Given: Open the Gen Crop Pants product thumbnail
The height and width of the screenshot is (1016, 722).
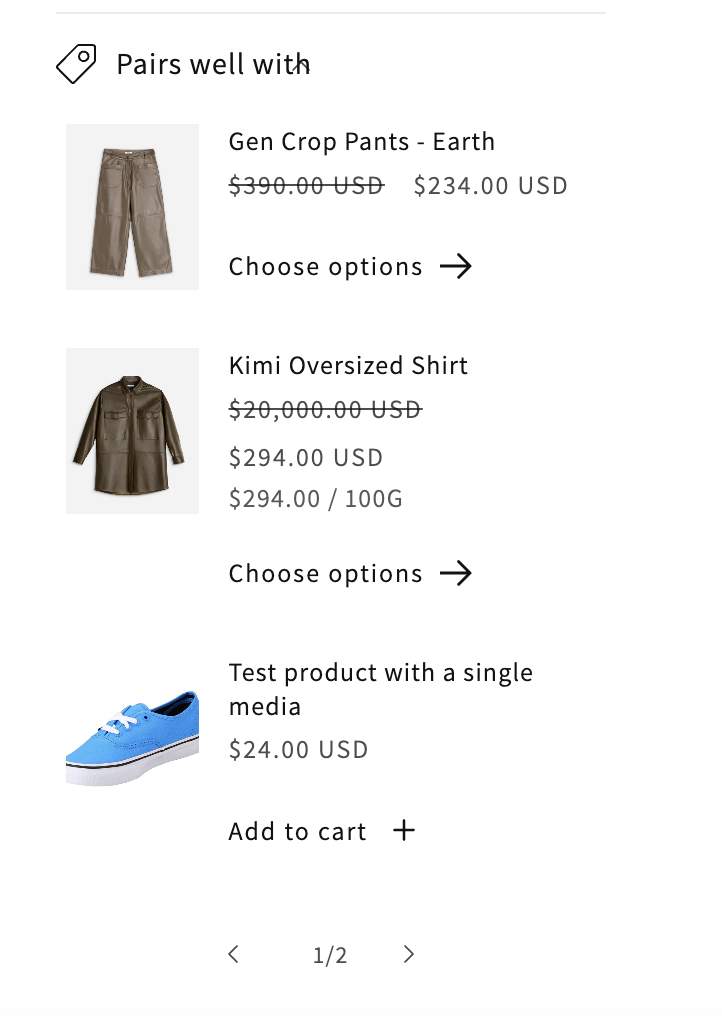Looking at the screenshot, I should [132, 207].
